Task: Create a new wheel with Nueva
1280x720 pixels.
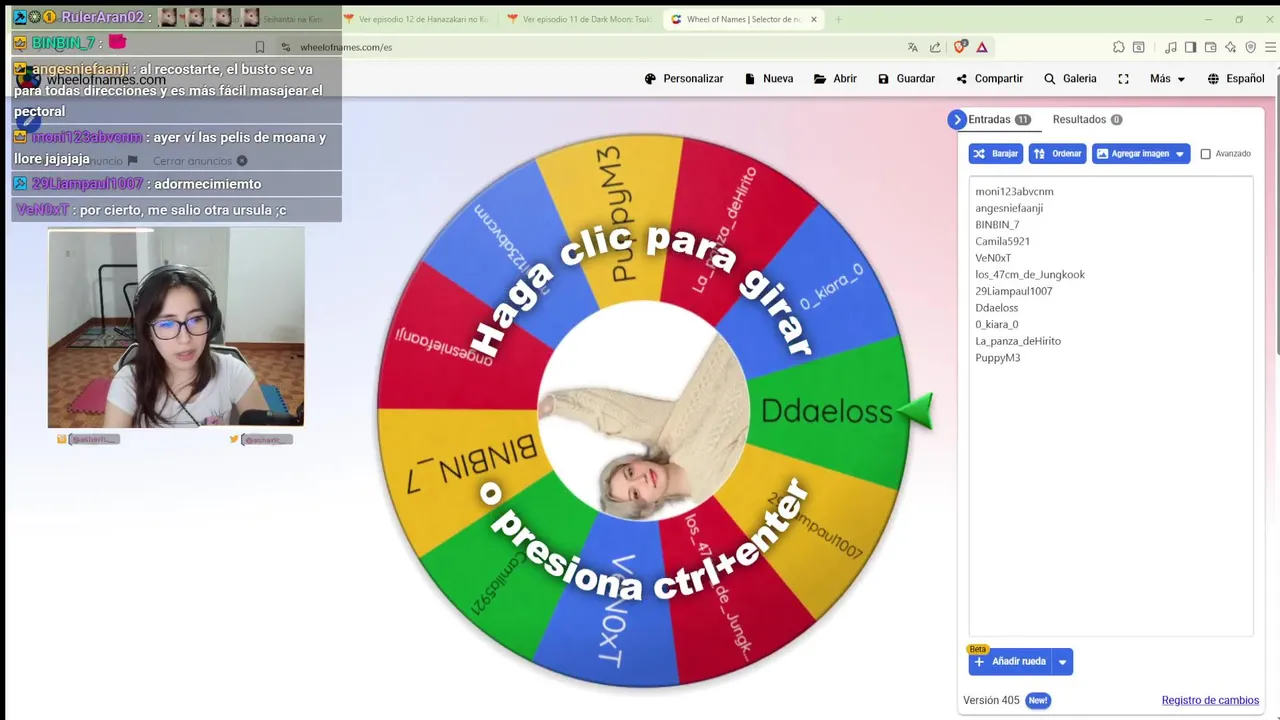Action: coord(768,79)
